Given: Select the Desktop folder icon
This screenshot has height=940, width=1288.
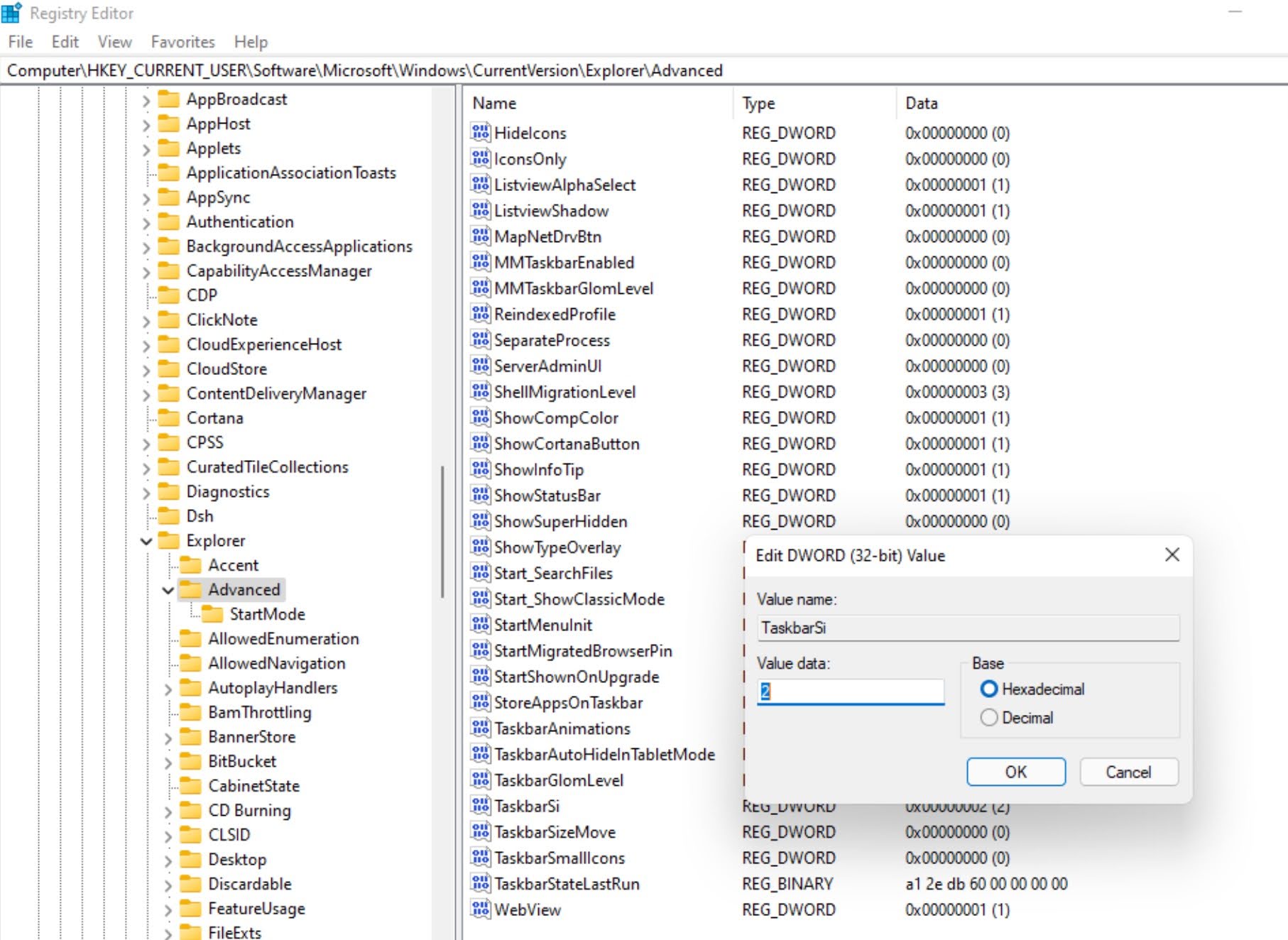Looking at the screenshot, I should (x=190, y=859).
